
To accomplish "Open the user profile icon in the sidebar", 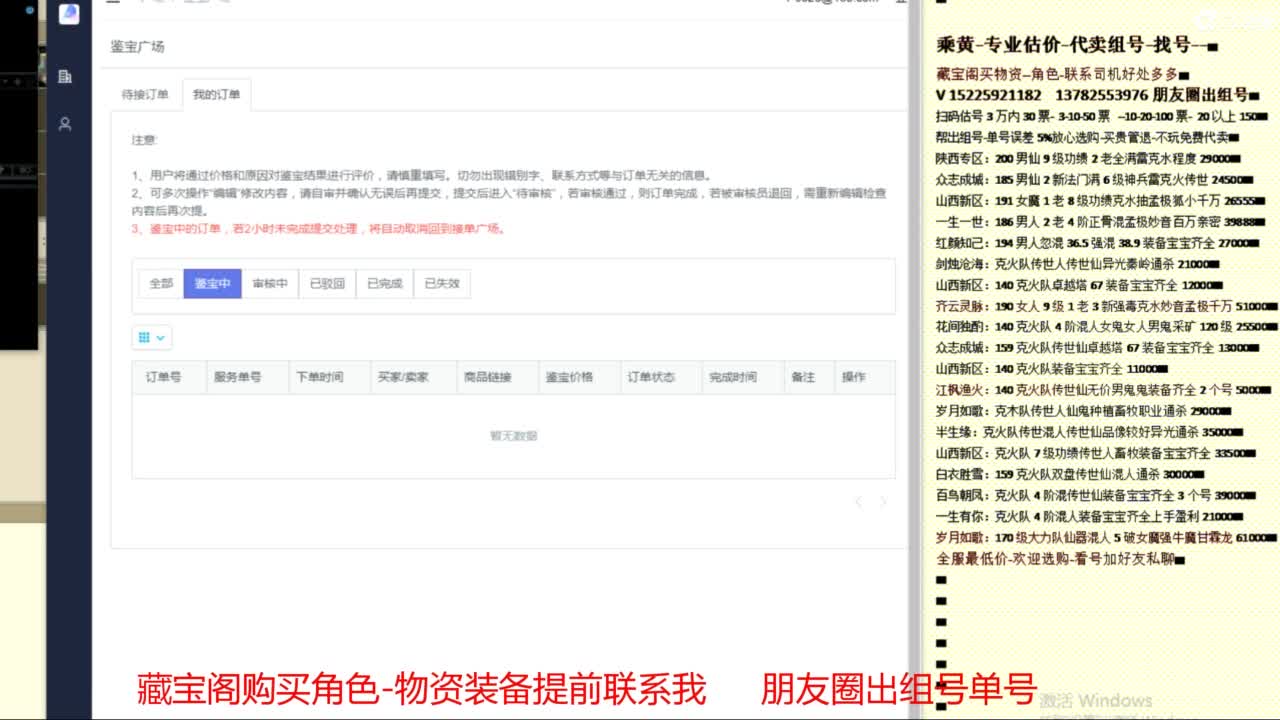I will coord(65,124).
